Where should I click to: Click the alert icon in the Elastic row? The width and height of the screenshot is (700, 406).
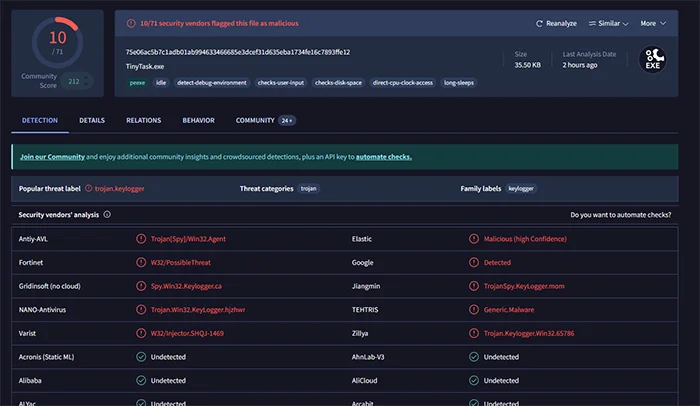coord(474,239)
